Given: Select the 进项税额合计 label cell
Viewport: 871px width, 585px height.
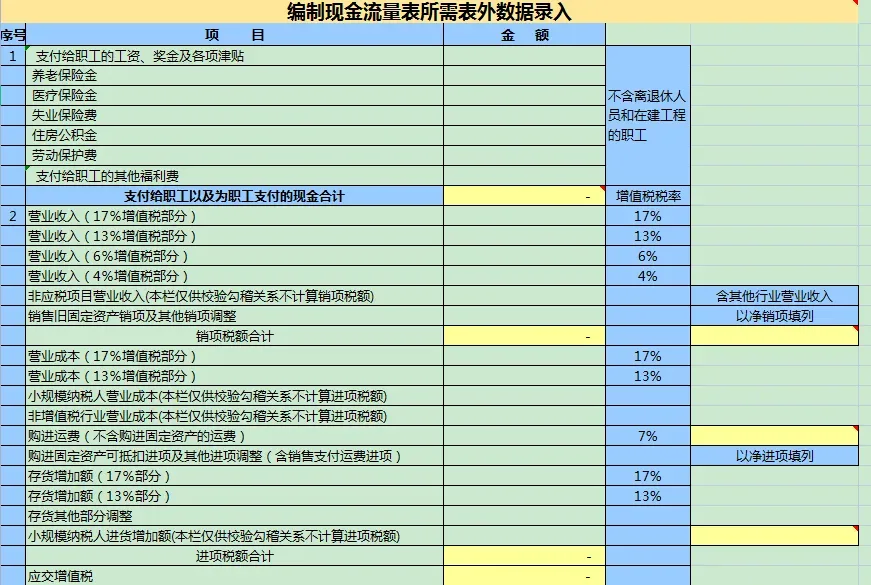Looking at the screenshot, I should tap(234, 556).
